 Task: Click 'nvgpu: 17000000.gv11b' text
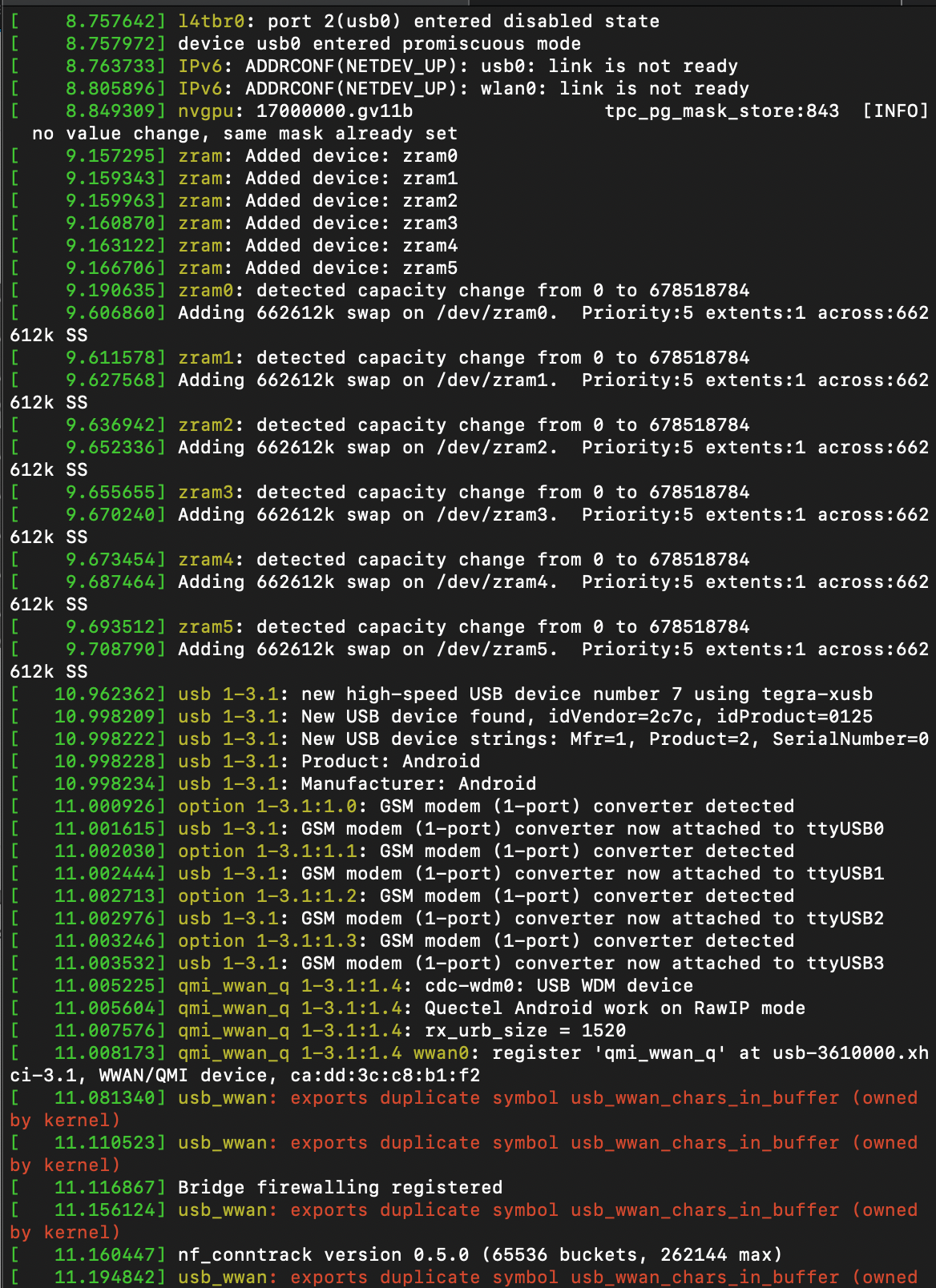point(296,111)
